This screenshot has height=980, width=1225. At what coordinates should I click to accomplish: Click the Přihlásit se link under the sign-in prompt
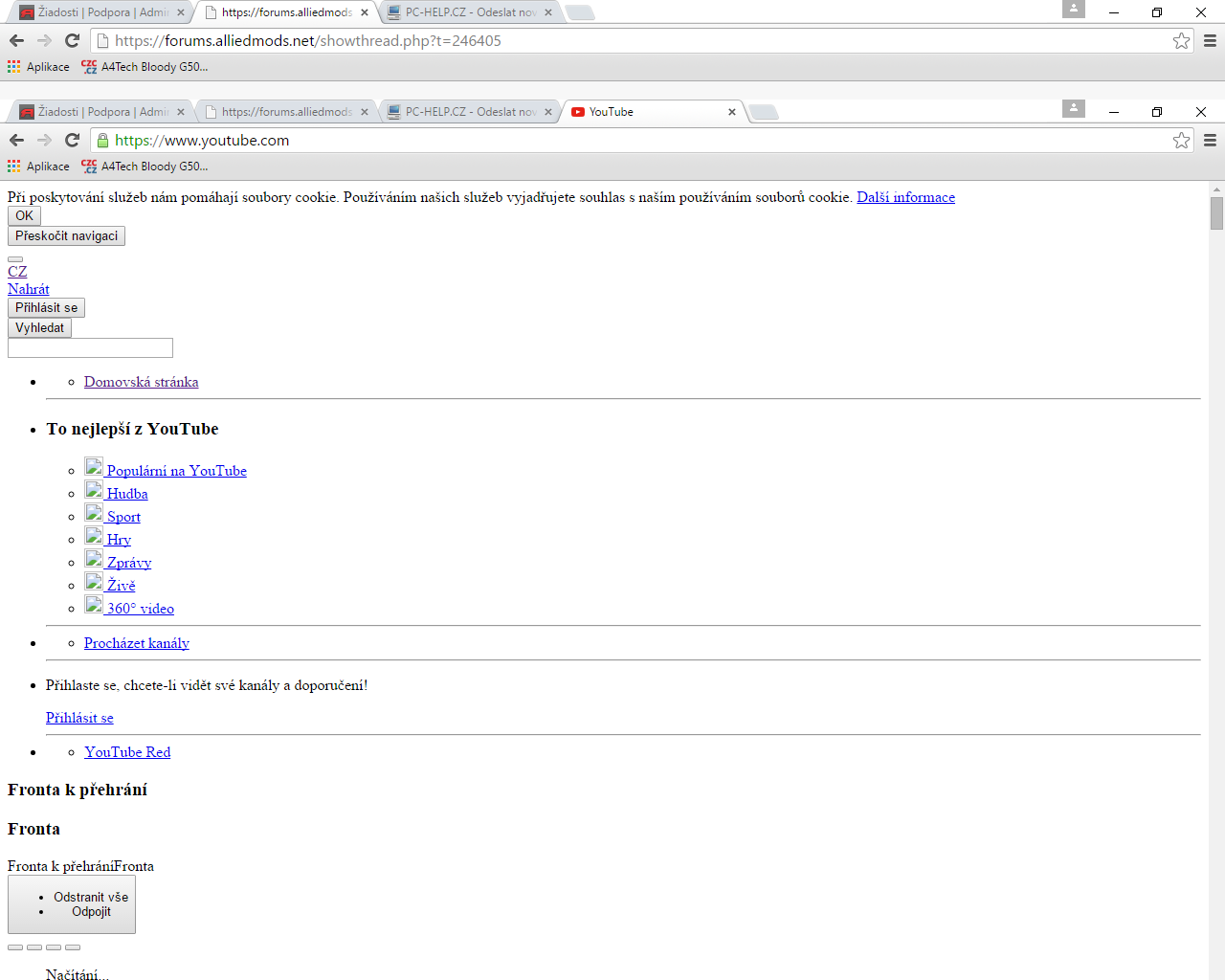click(79, 718)
